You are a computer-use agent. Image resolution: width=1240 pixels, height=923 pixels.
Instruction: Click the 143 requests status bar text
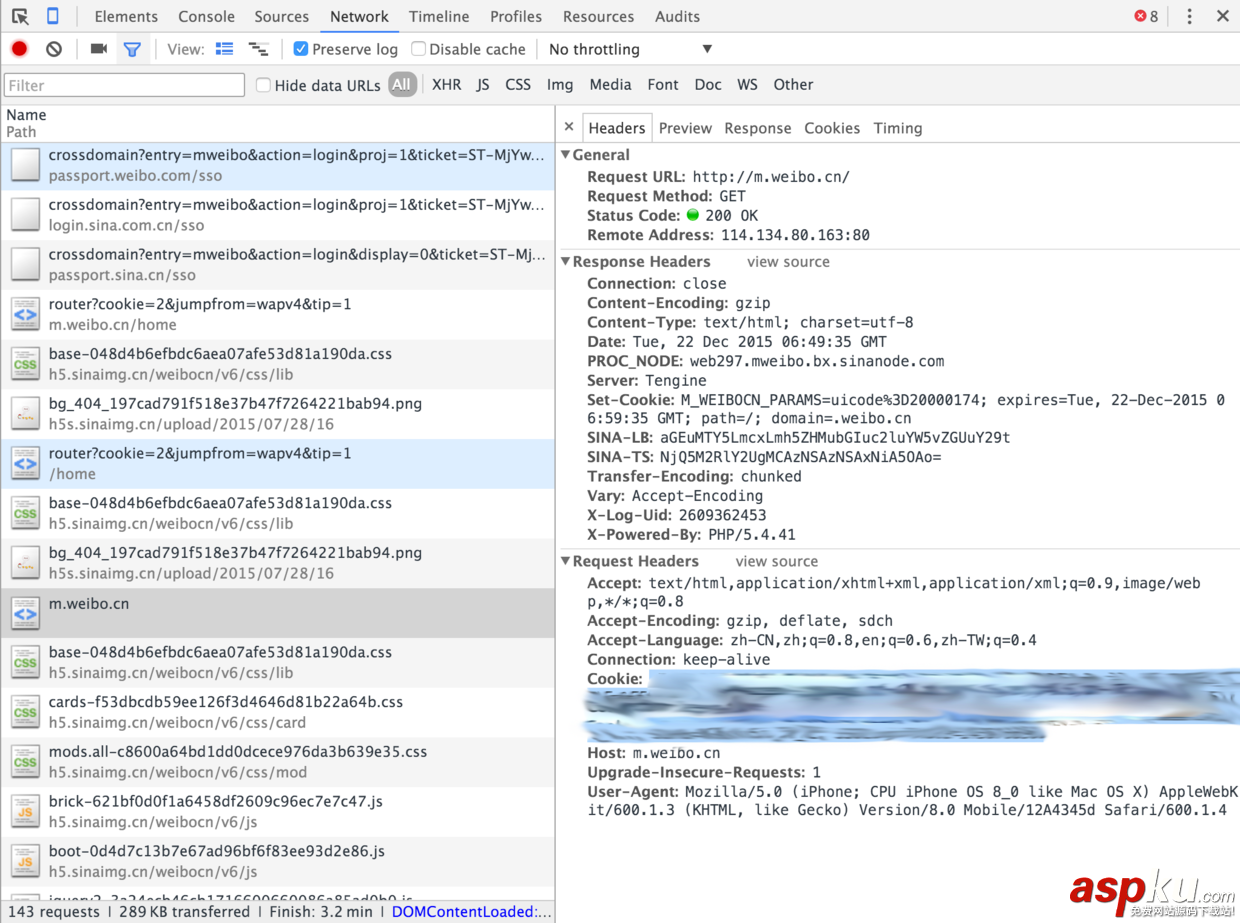coord(53,912)
